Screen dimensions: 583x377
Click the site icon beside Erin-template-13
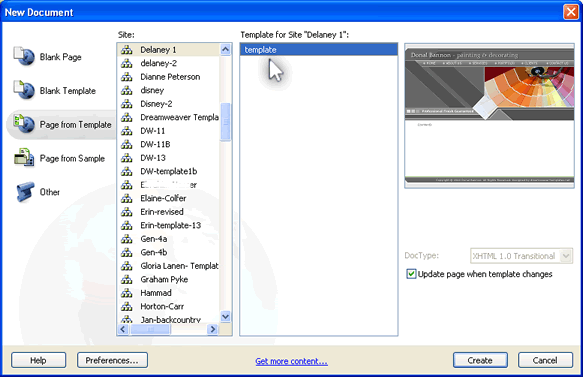pyautogui.click(x=127, y=225)
